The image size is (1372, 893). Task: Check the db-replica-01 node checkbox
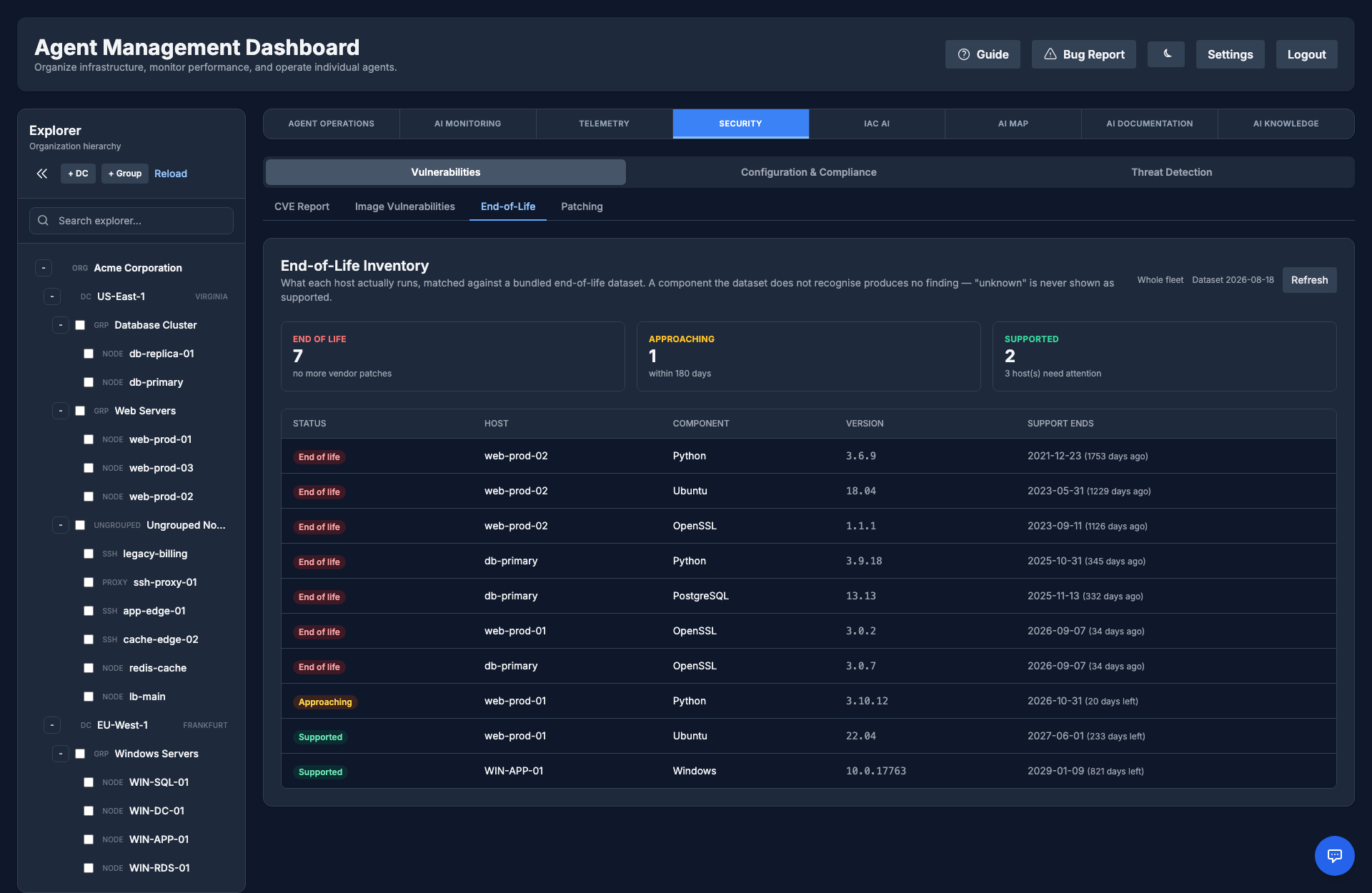coord(89,354)
